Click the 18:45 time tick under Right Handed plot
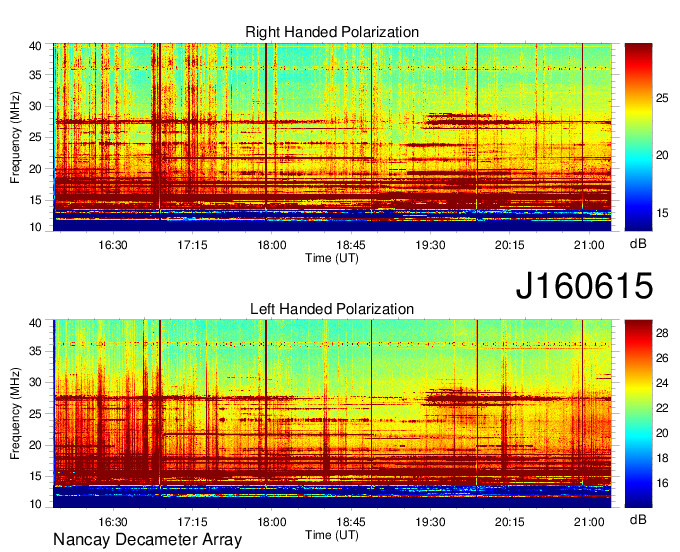The image size is (680, 552). pyautogui.click(x=351, y=245)
